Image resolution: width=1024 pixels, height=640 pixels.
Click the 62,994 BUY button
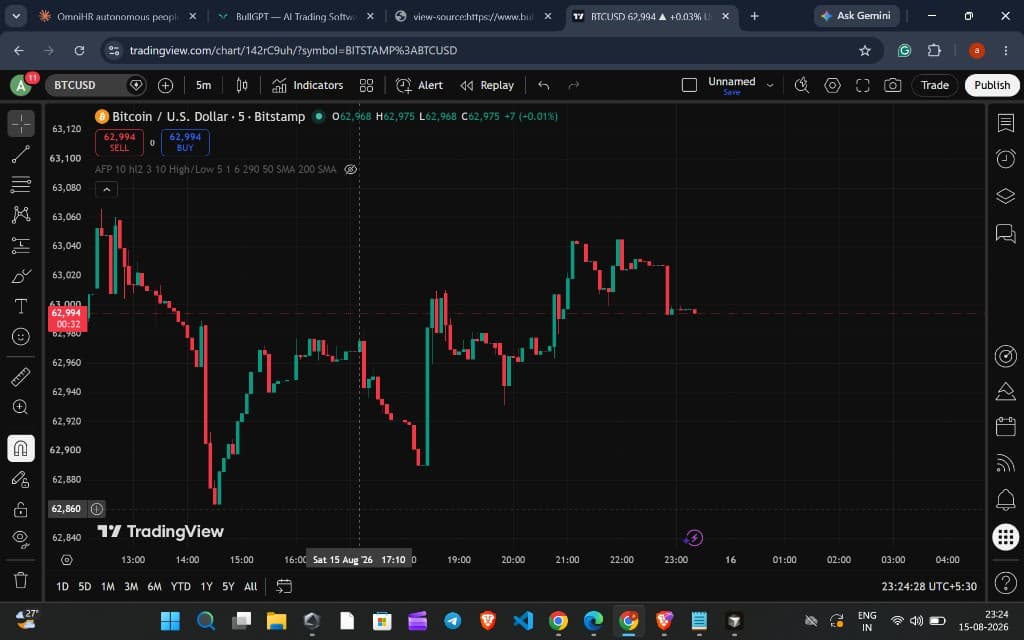(185, 142)
